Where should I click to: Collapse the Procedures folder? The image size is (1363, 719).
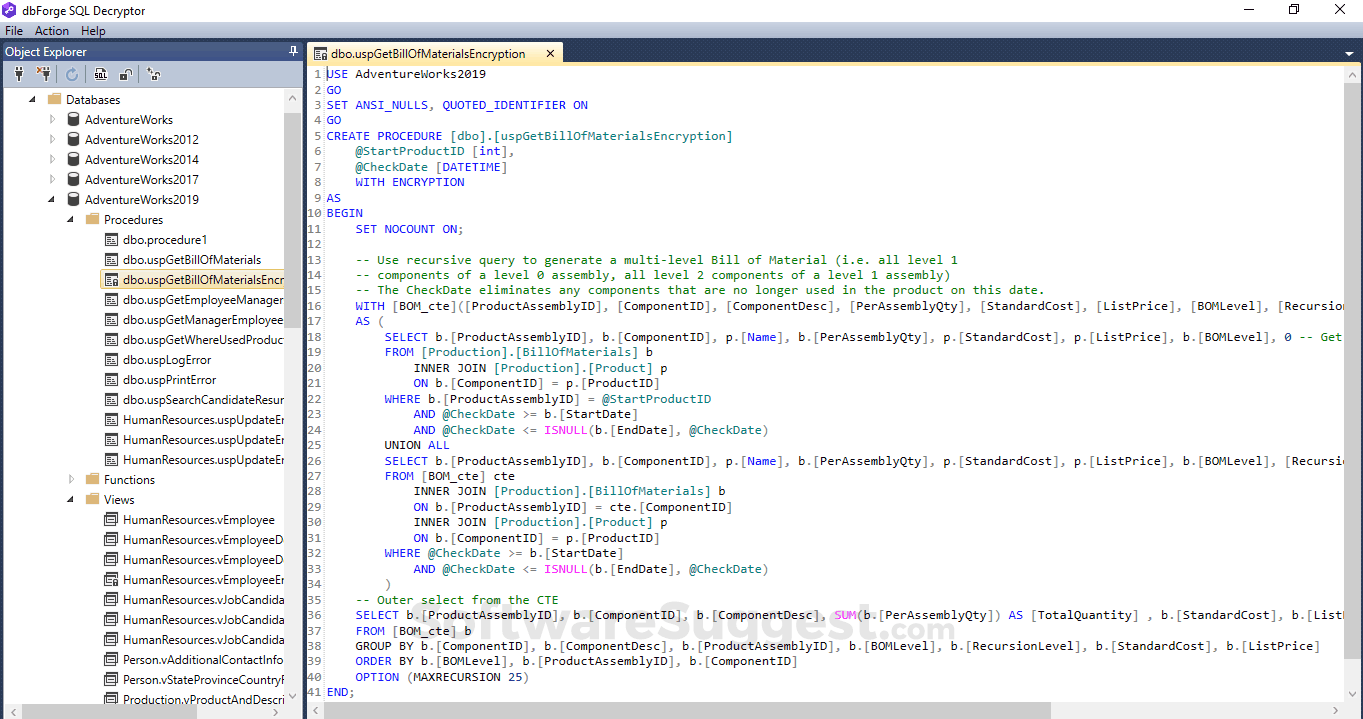click(71, 219)
